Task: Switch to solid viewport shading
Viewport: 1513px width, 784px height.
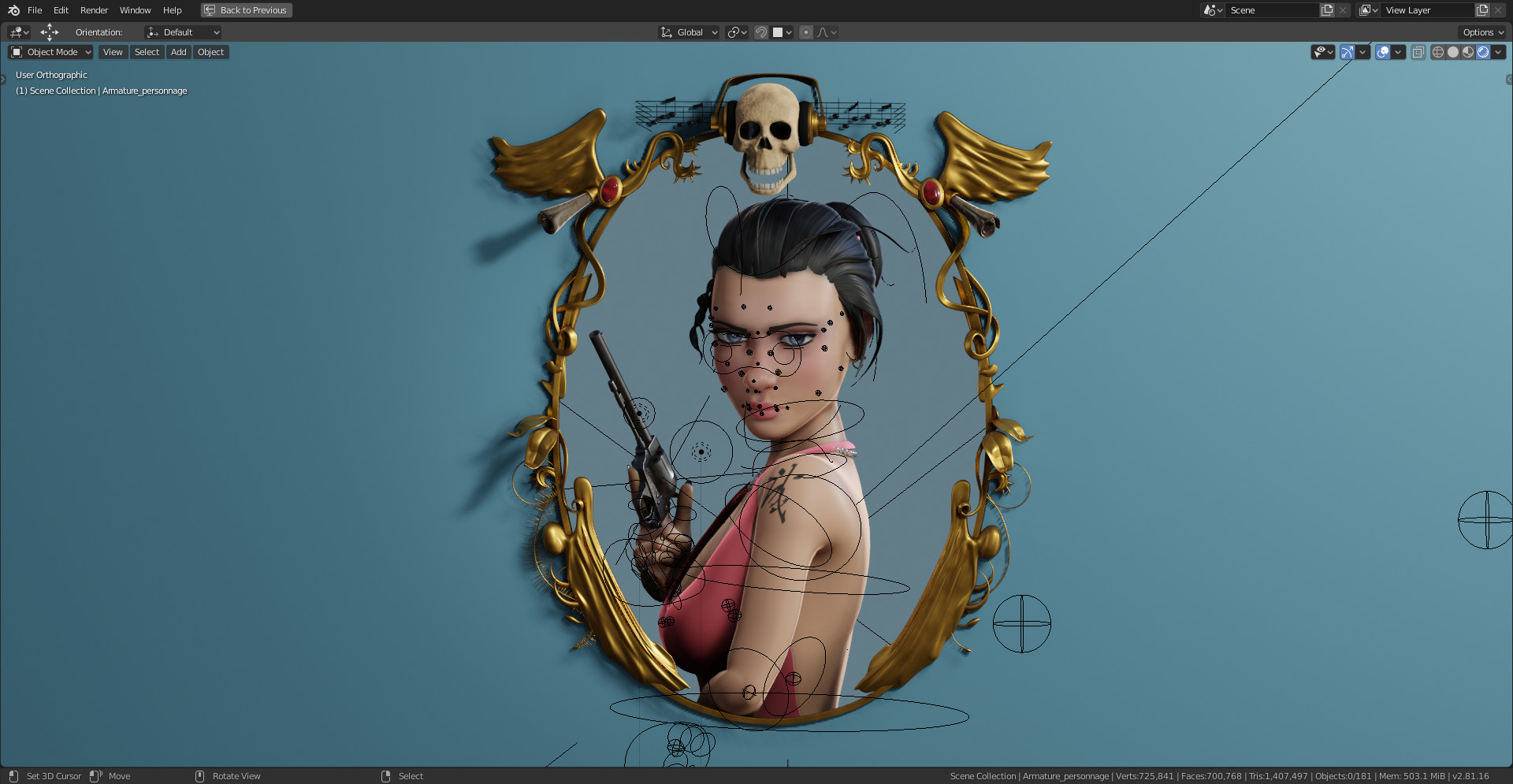Action: click(x=1453, y=52)
